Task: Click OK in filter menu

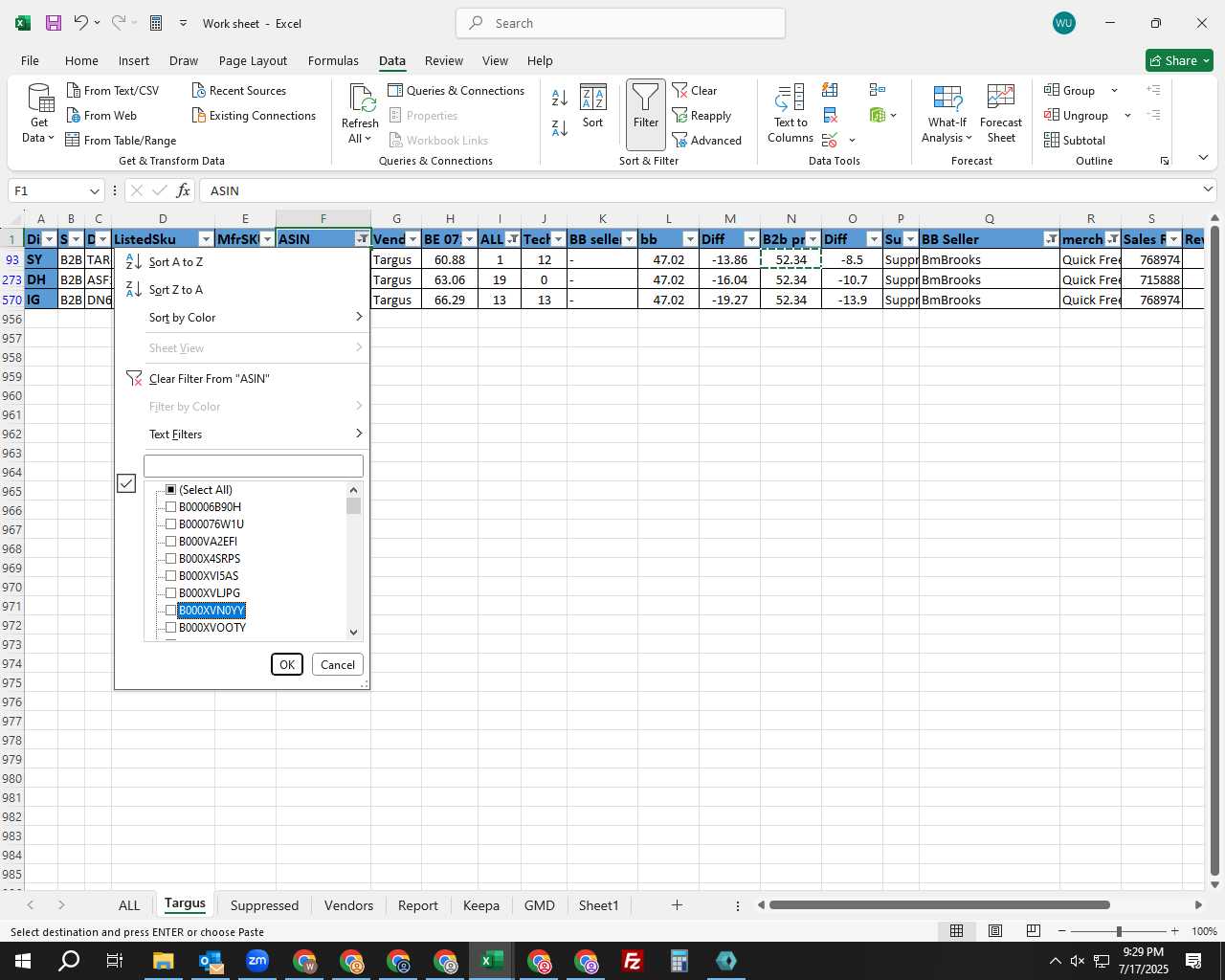Action: pyautogui.click(x=287, y=665)
